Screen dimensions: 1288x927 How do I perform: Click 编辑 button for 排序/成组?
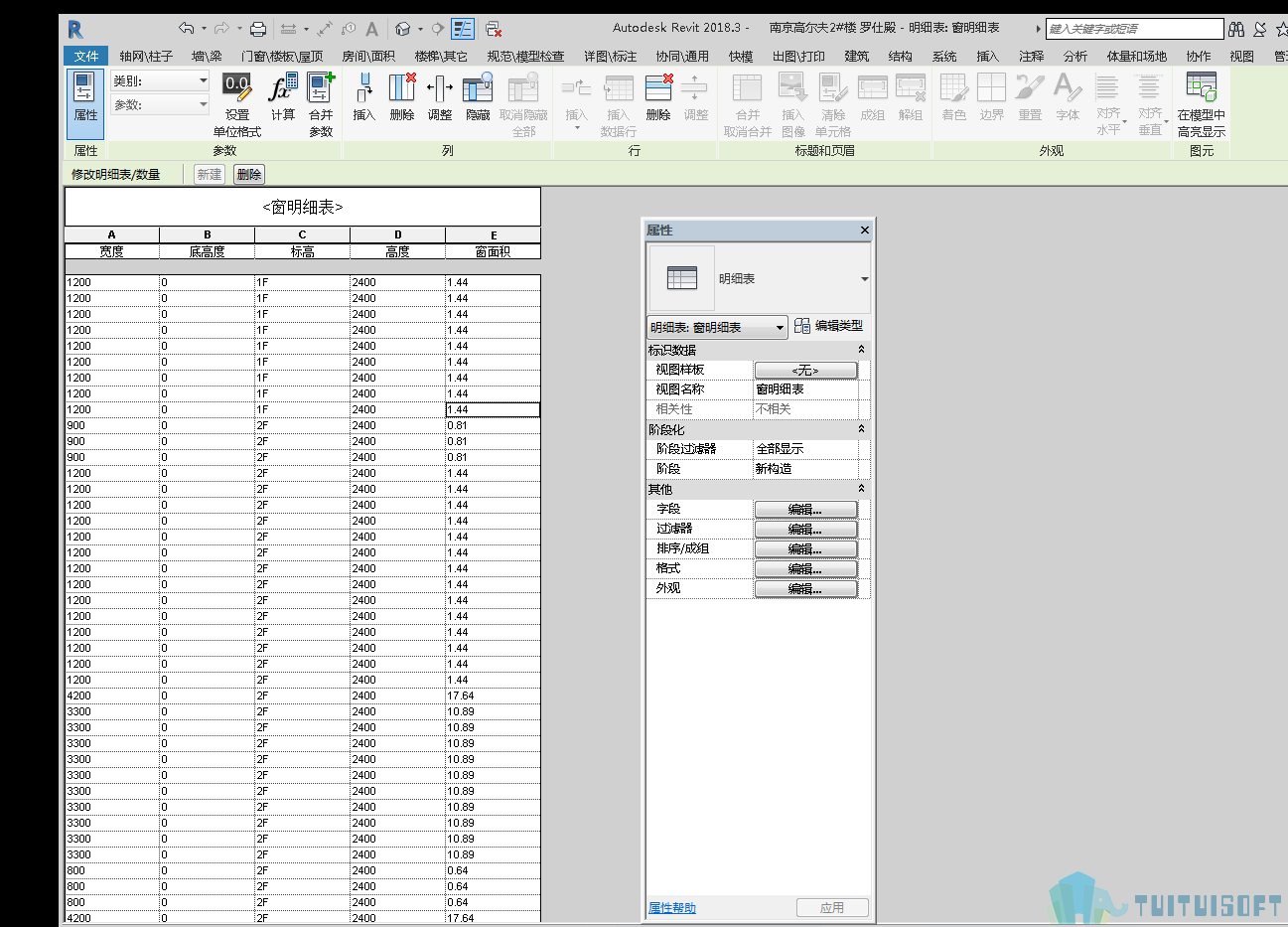point(805,548)
